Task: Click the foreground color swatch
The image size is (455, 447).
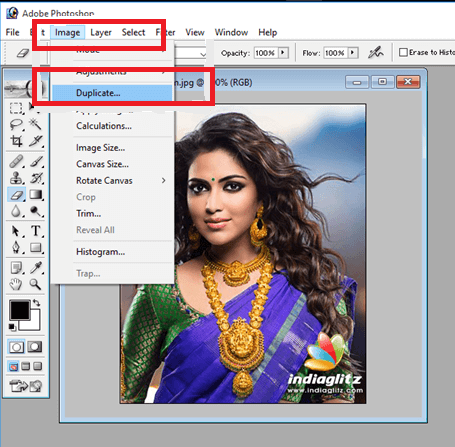Action: 19,310
